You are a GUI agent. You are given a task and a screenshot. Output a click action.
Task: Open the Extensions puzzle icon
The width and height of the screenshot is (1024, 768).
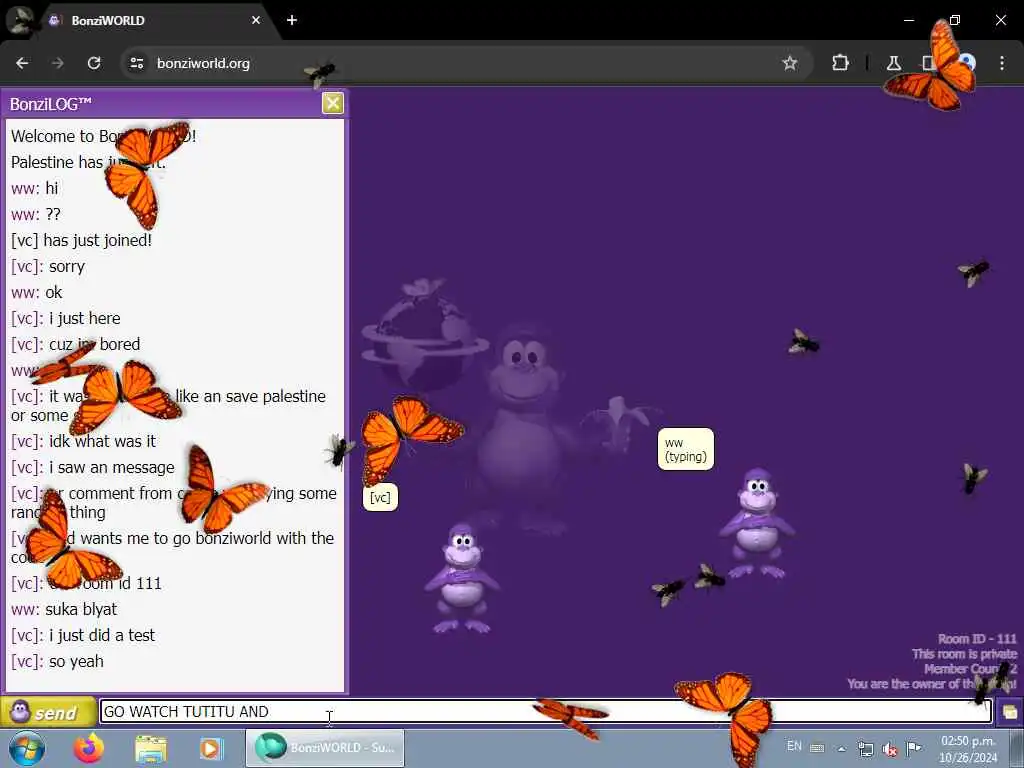[840, 63]
